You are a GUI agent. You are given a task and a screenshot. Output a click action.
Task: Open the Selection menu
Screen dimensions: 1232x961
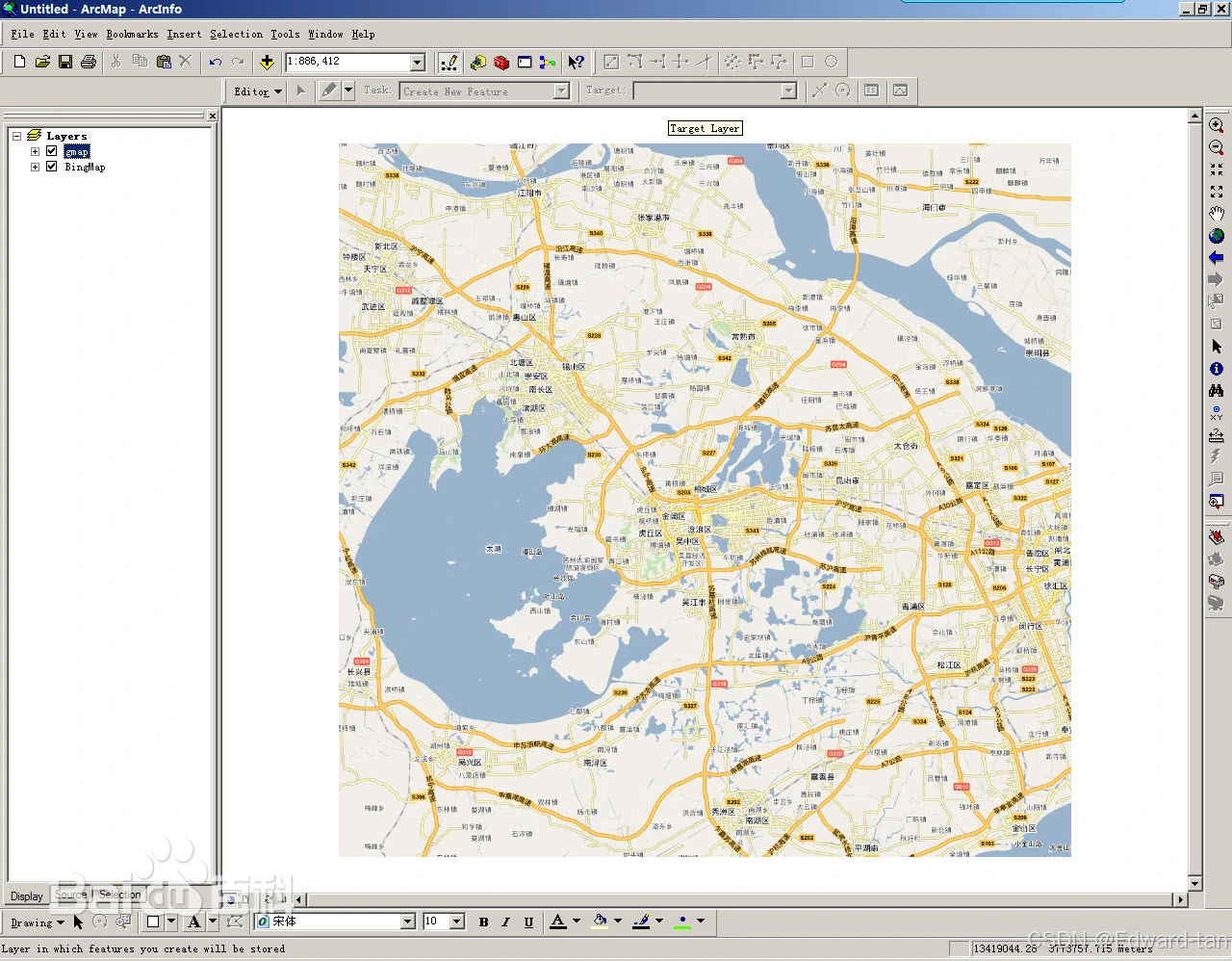pos(237,34)
